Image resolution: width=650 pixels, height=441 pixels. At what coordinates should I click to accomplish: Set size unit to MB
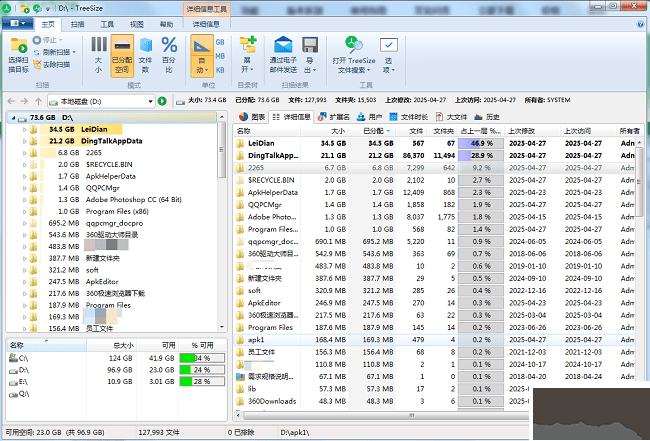coord(221,57)
